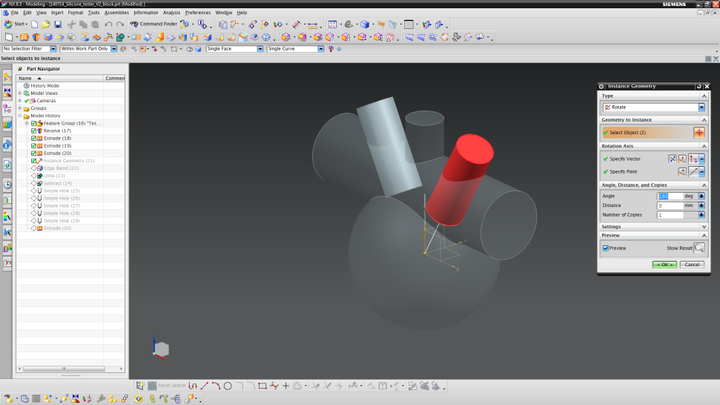Open the Preferences menu
The height and width of the screenshot is (405, 720).
[x=197, y=13]
